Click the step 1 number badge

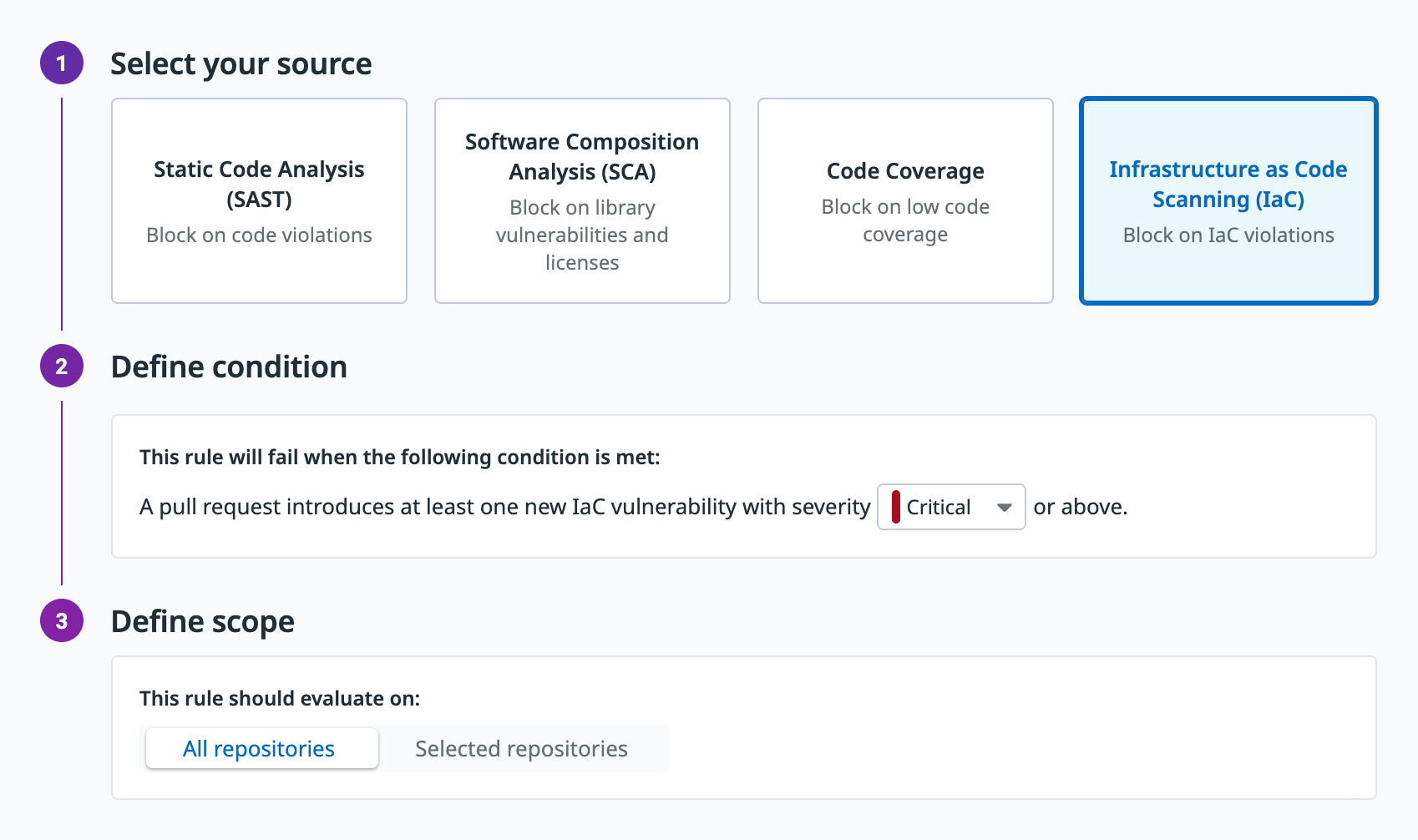[x=62, y=63]
